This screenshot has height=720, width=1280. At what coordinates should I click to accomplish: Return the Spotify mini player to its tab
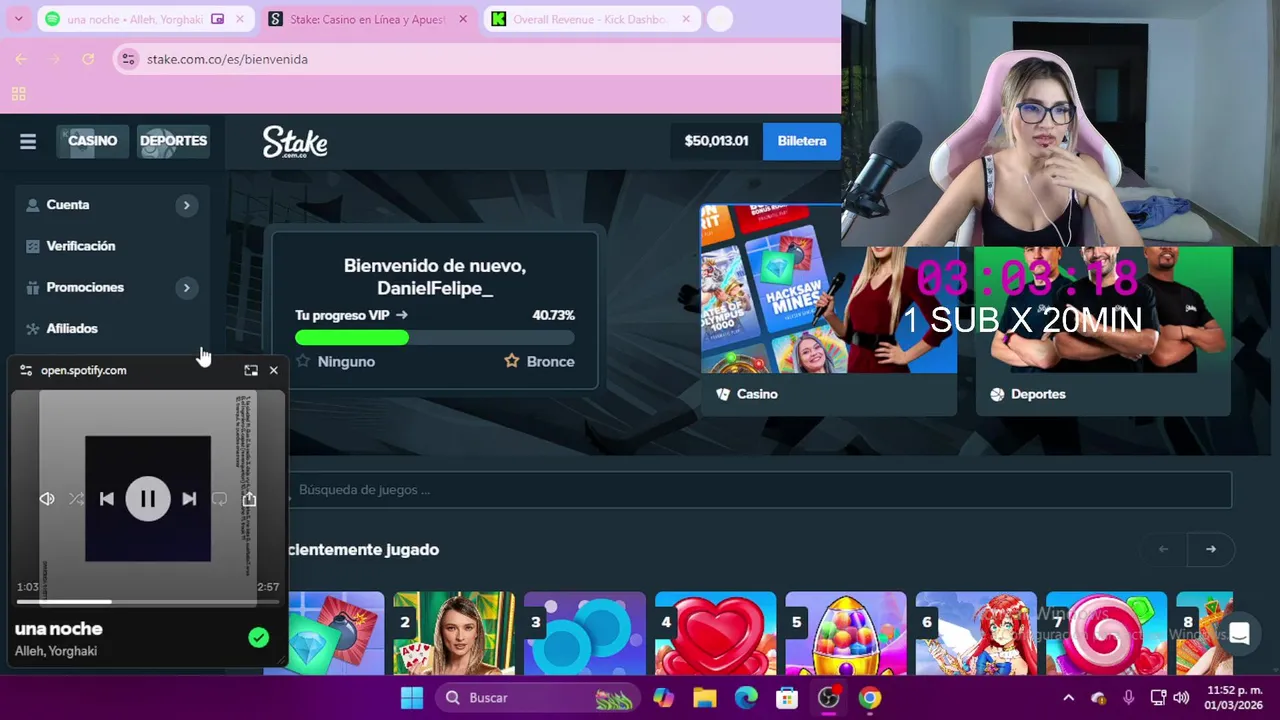[x=251, y=370]
